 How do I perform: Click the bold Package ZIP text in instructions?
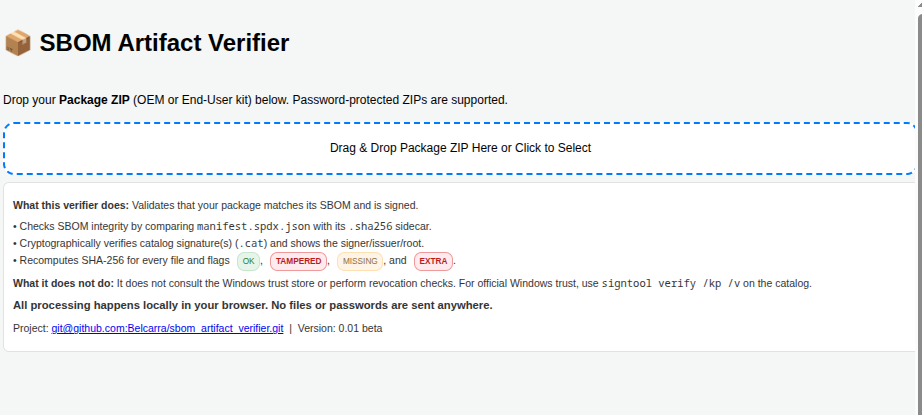(x=94, y=100)
